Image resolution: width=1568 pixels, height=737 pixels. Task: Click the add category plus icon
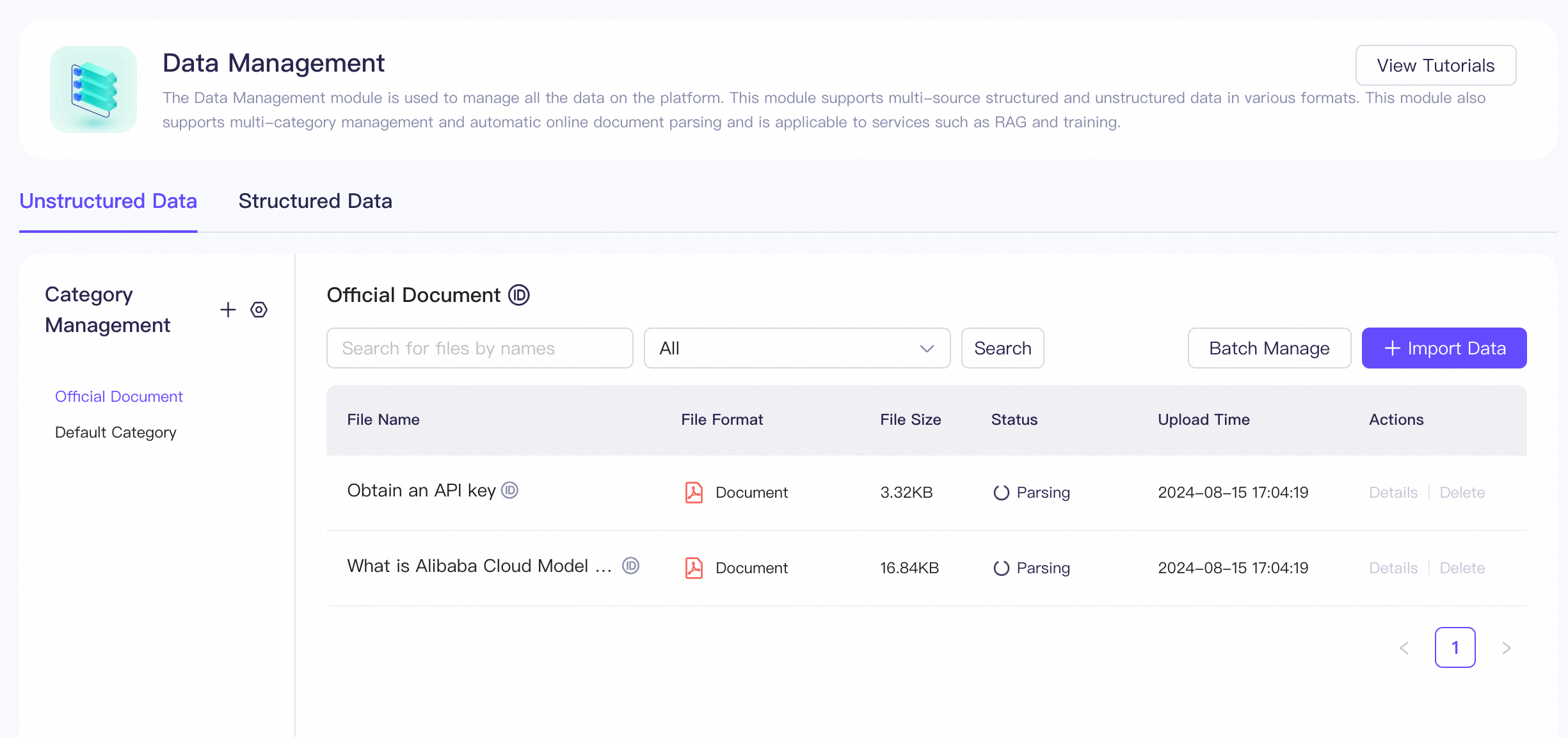pyautogui.click(x=228, y=310)
